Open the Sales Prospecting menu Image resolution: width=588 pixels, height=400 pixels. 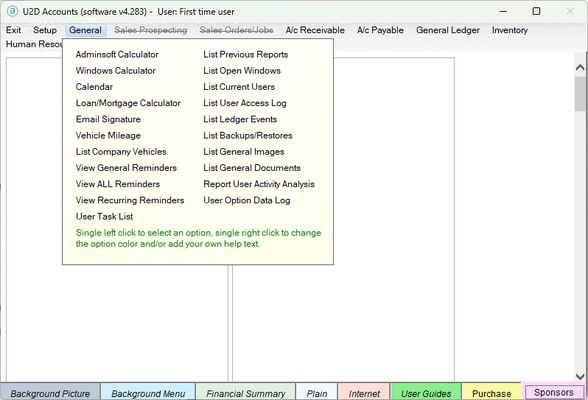pos(150,30)
